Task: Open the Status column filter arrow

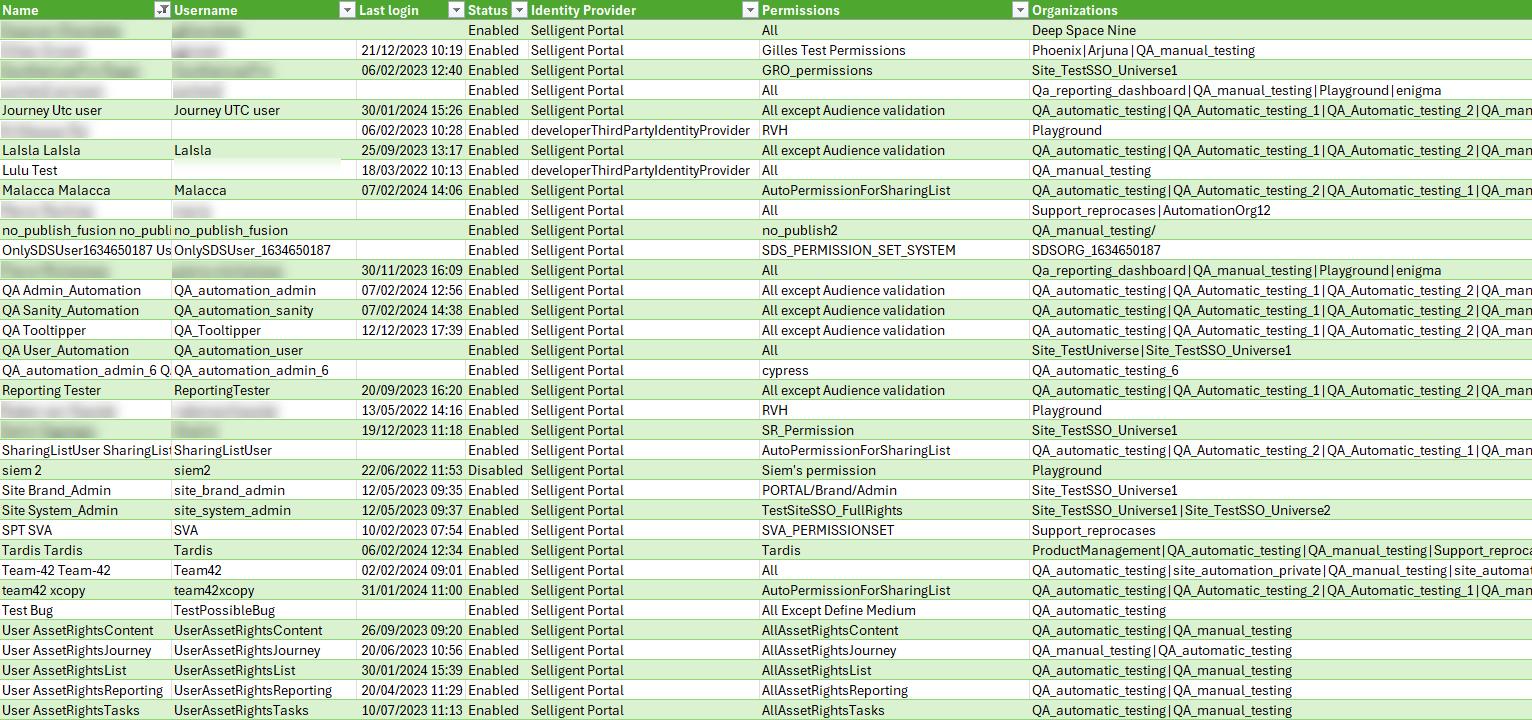Action: [x=518, y=10]
